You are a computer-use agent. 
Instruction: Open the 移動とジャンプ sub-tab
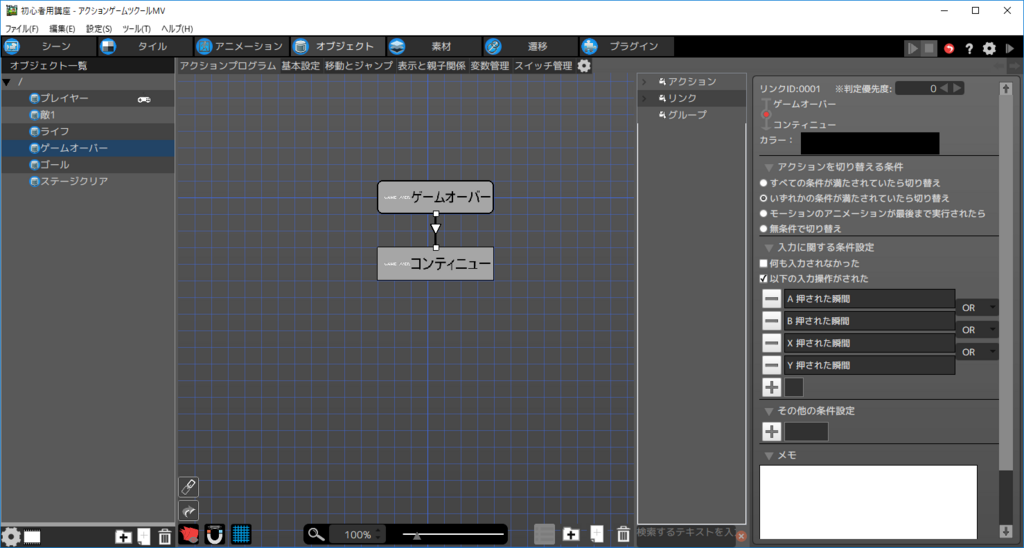click(x=359, y=66)
